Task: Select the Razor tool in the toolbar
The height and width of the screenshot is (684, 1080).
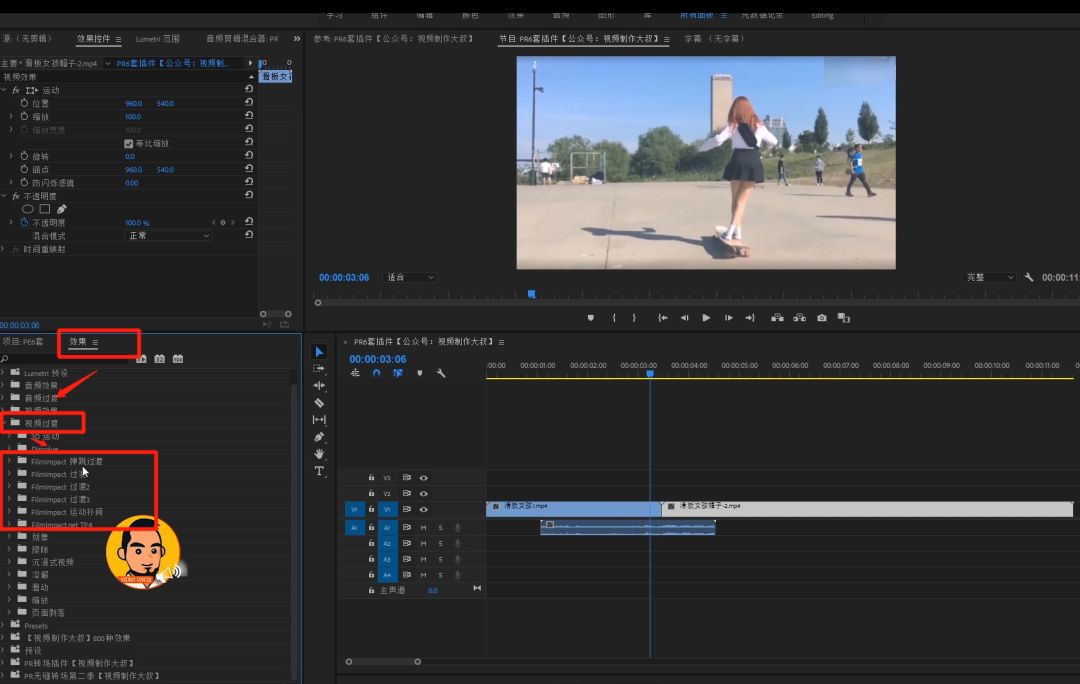Action: tap(319, 403)
